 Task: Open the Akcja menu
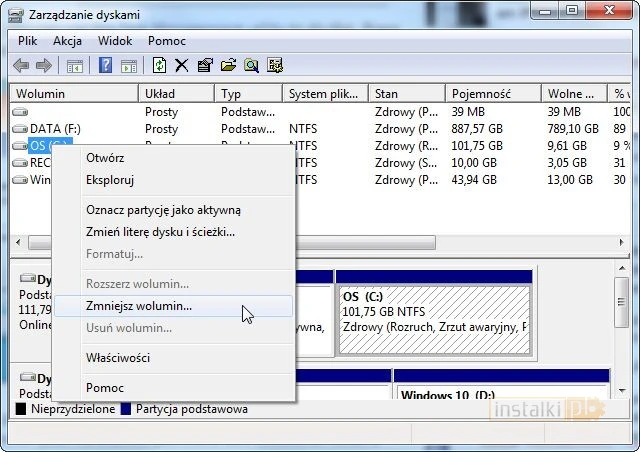tap(67, 41)
